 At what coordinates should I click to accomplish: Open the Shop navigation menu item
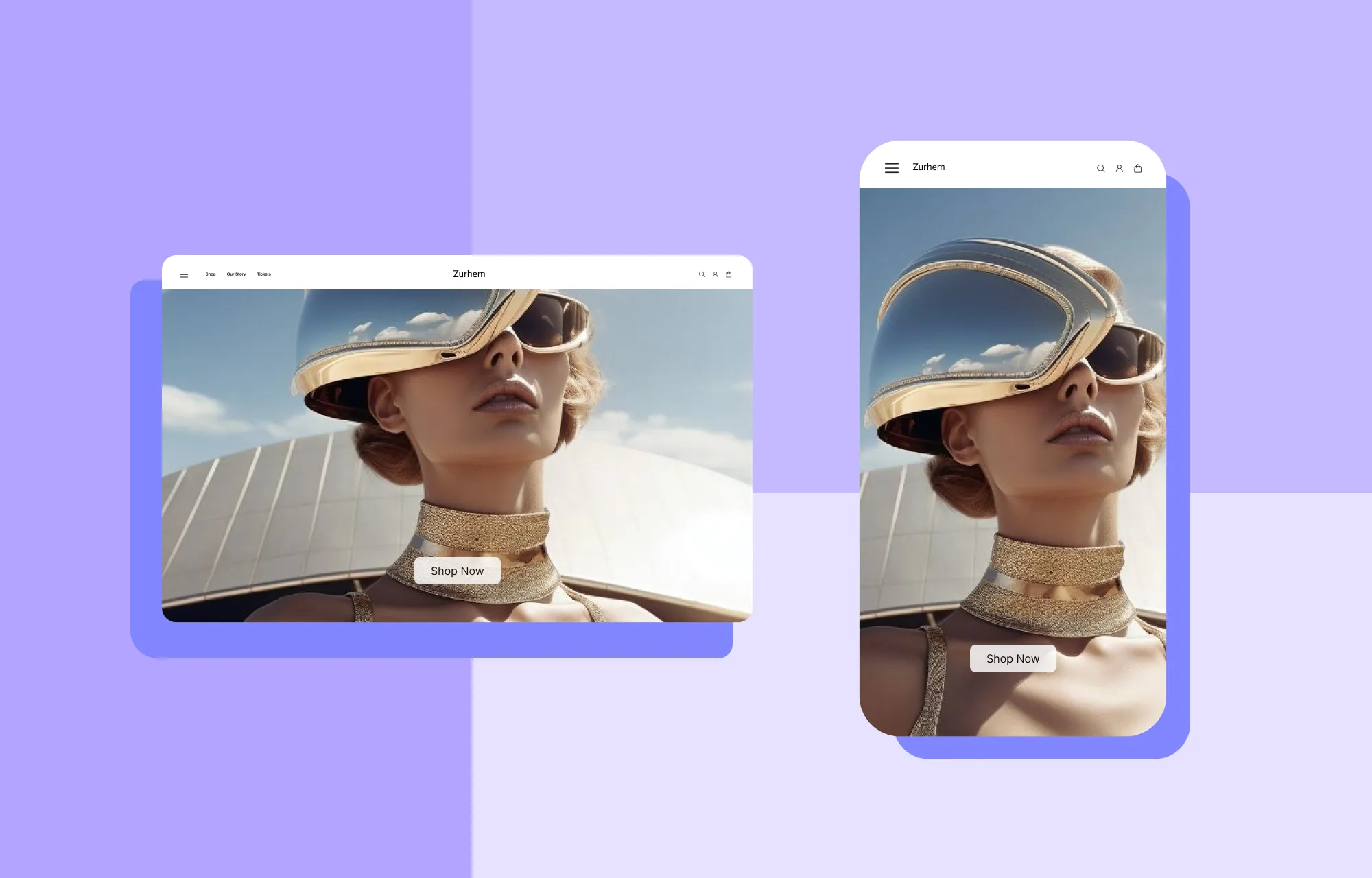click(211, 274)
